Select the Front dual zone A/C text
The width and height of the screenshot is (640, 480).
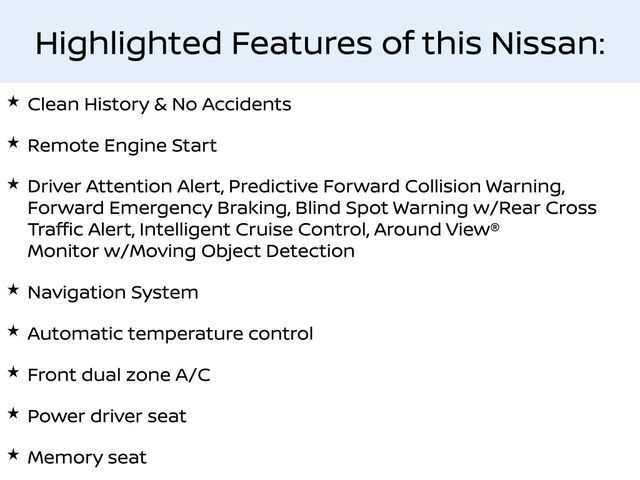click(119, 376)
